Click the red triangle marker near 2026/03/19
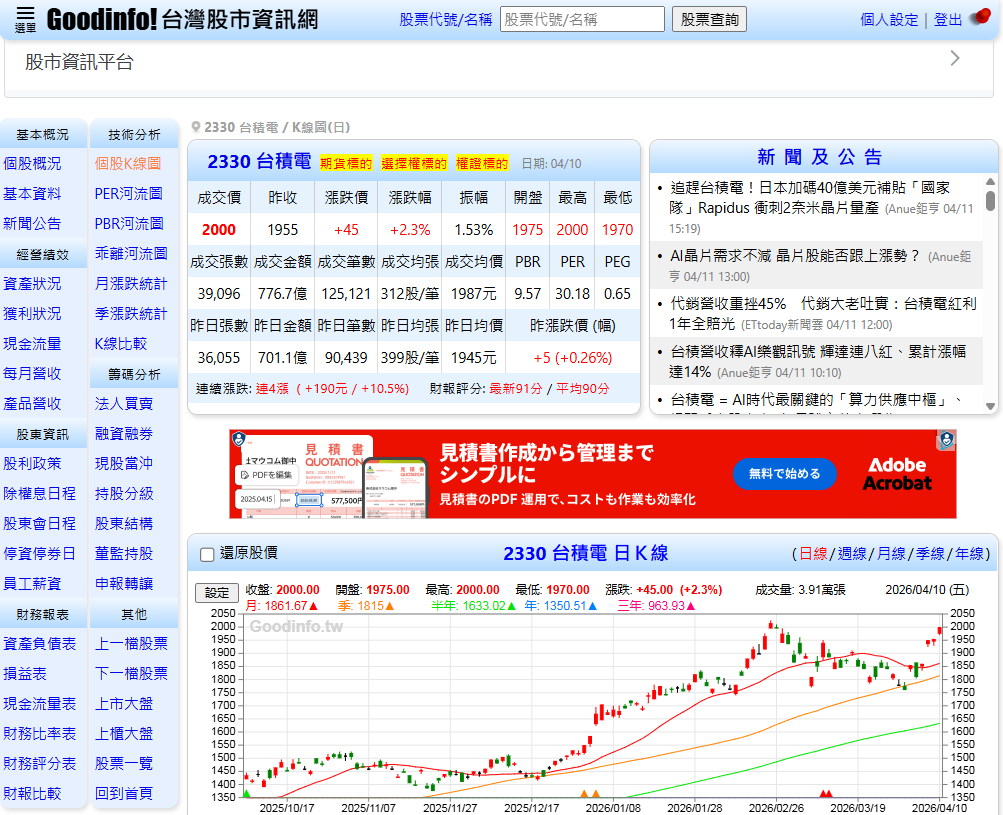The height and width of the screenshot is (815, 1003). (825, 793)
